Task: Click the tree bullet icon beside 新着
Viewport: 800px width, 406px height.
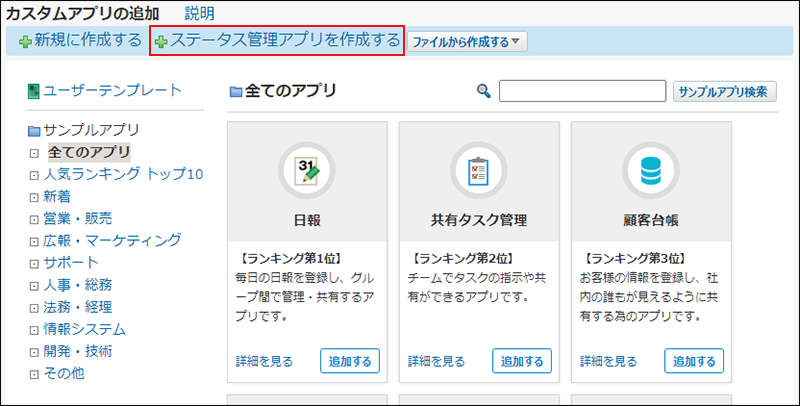Action: click(34, 197)
